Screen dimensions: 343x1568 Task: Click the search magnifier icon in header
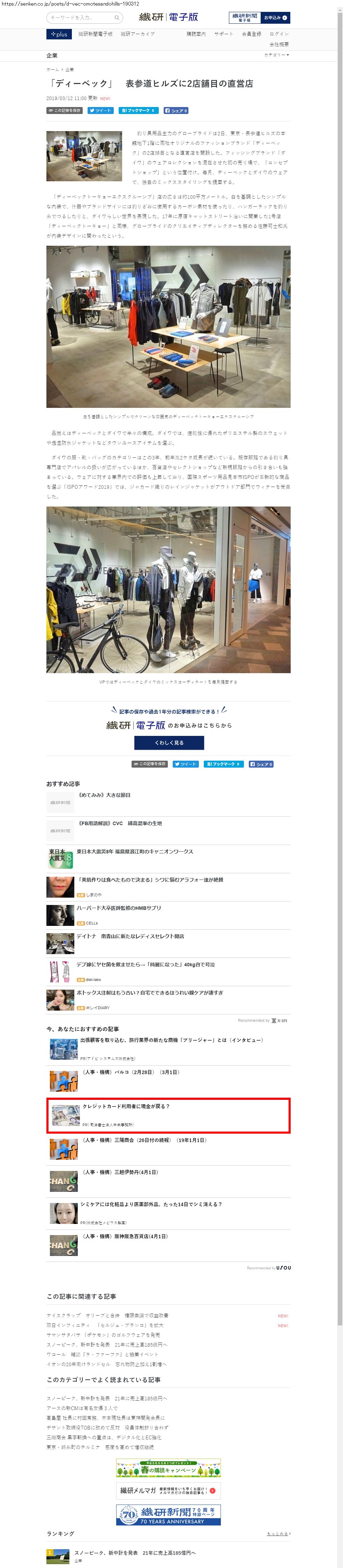(116, 18)
